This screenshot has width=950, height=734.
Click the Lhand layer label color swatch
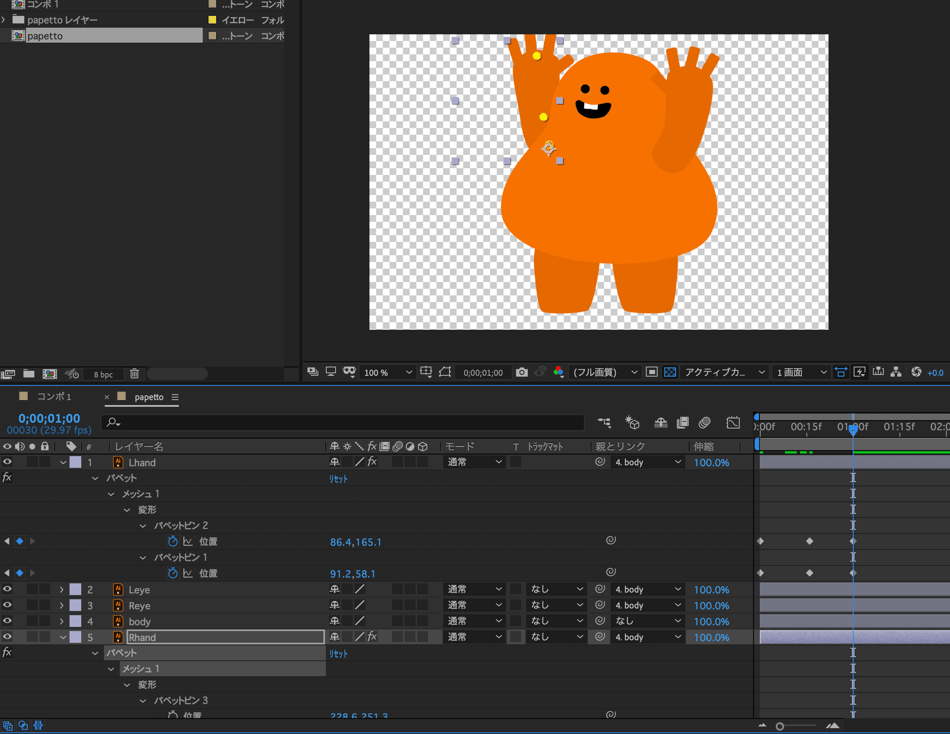75,463
